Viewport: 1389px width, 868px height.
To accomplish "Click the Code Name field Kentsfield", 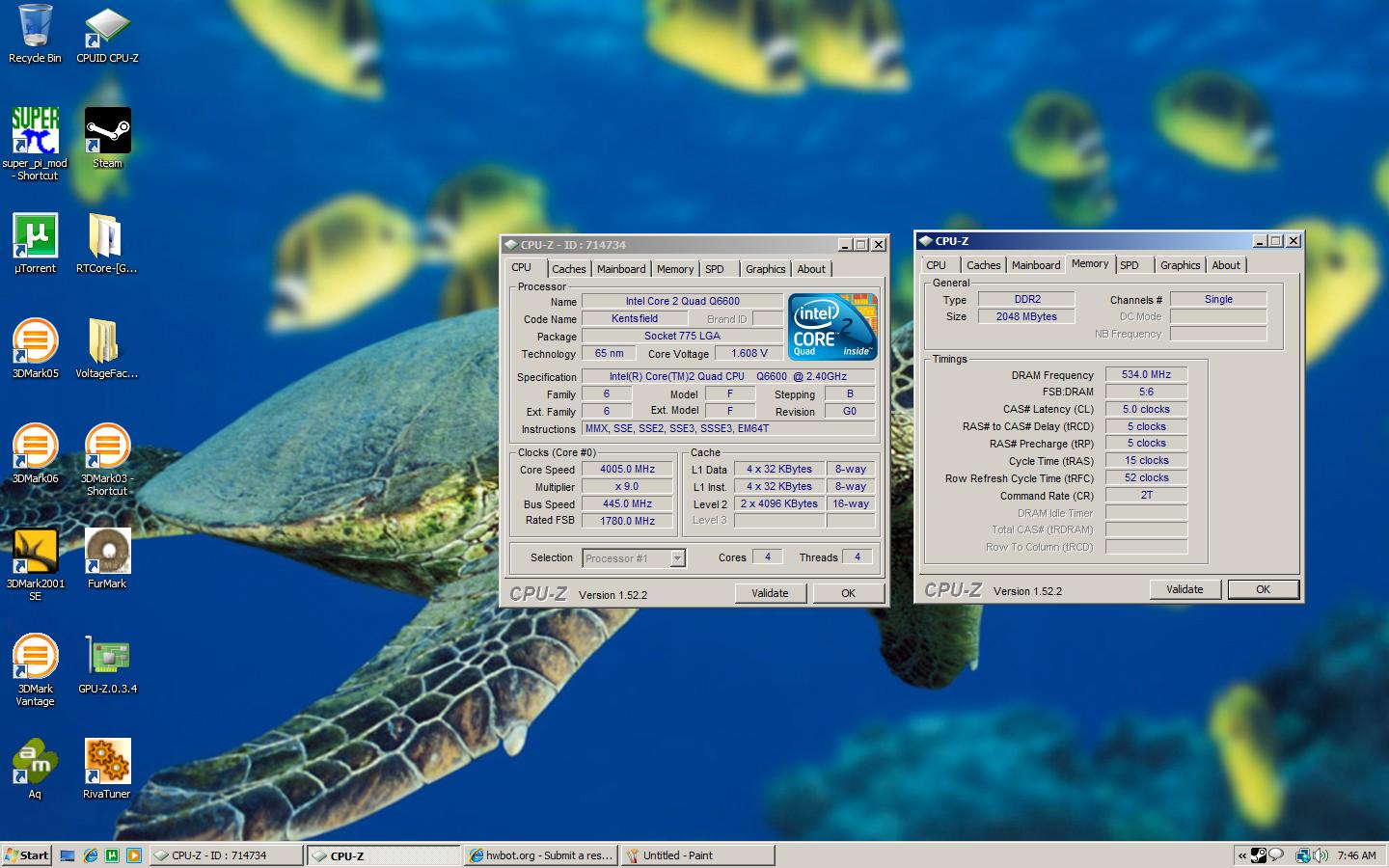I will pyautogui.click(x=635, y=318).
